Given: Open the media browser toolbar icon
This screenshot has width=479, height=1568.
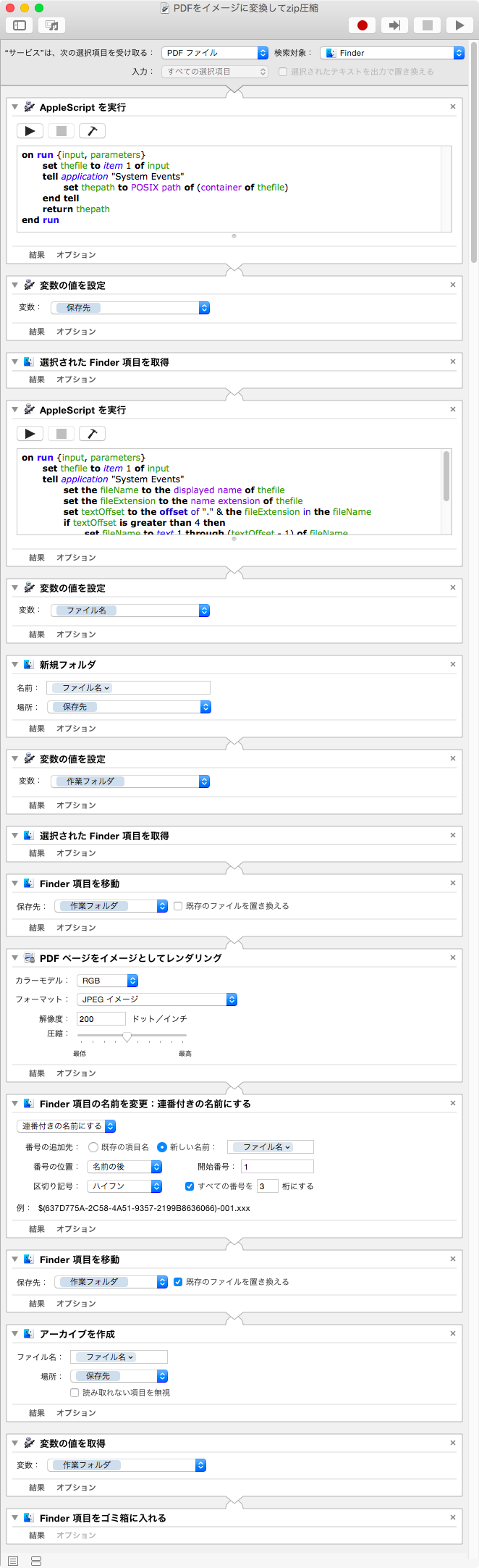Looking at the screenshot, I should (x=51, y=25).
